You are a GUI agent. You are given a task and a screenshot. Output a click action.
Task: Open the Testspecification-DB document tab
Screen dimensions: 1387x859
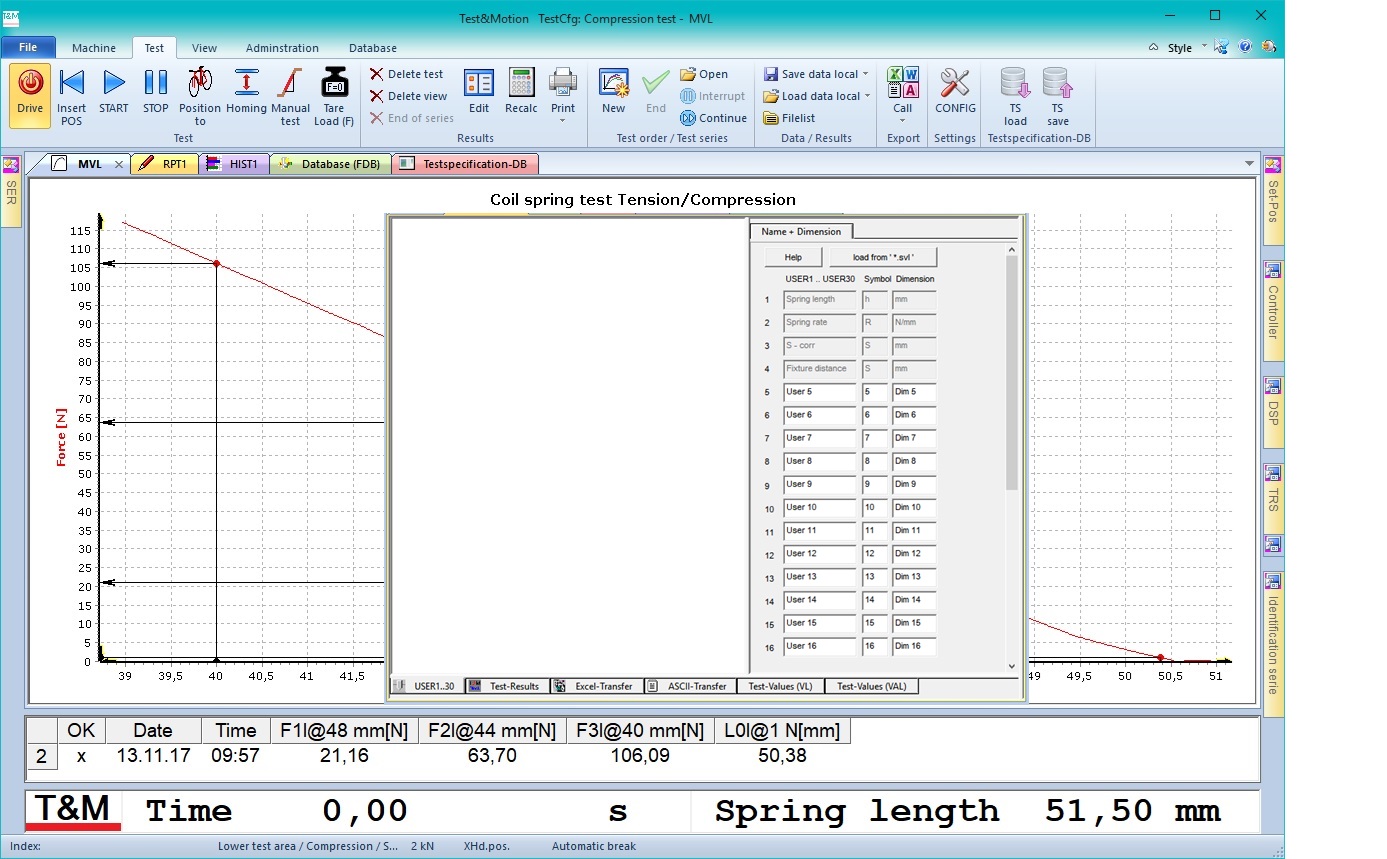point(466,164)
